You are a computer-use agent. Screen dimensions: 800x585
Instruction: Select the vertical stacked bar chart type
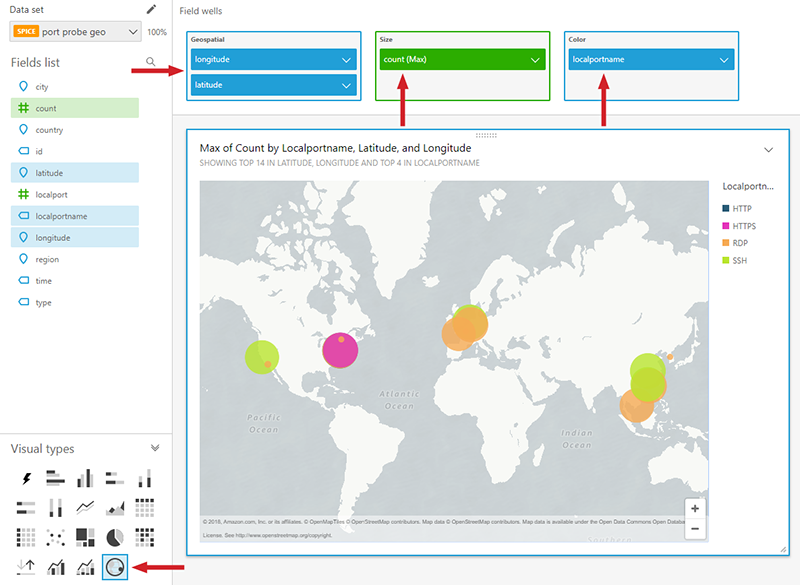click(144, 478)
